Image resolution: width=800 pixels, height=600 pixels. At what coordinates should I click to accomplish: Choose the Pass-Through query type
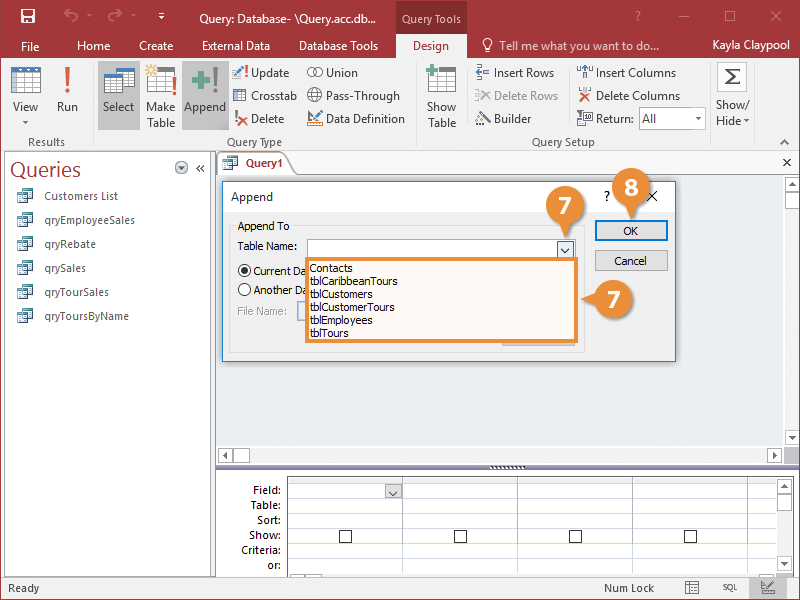(x=353, y=96)
